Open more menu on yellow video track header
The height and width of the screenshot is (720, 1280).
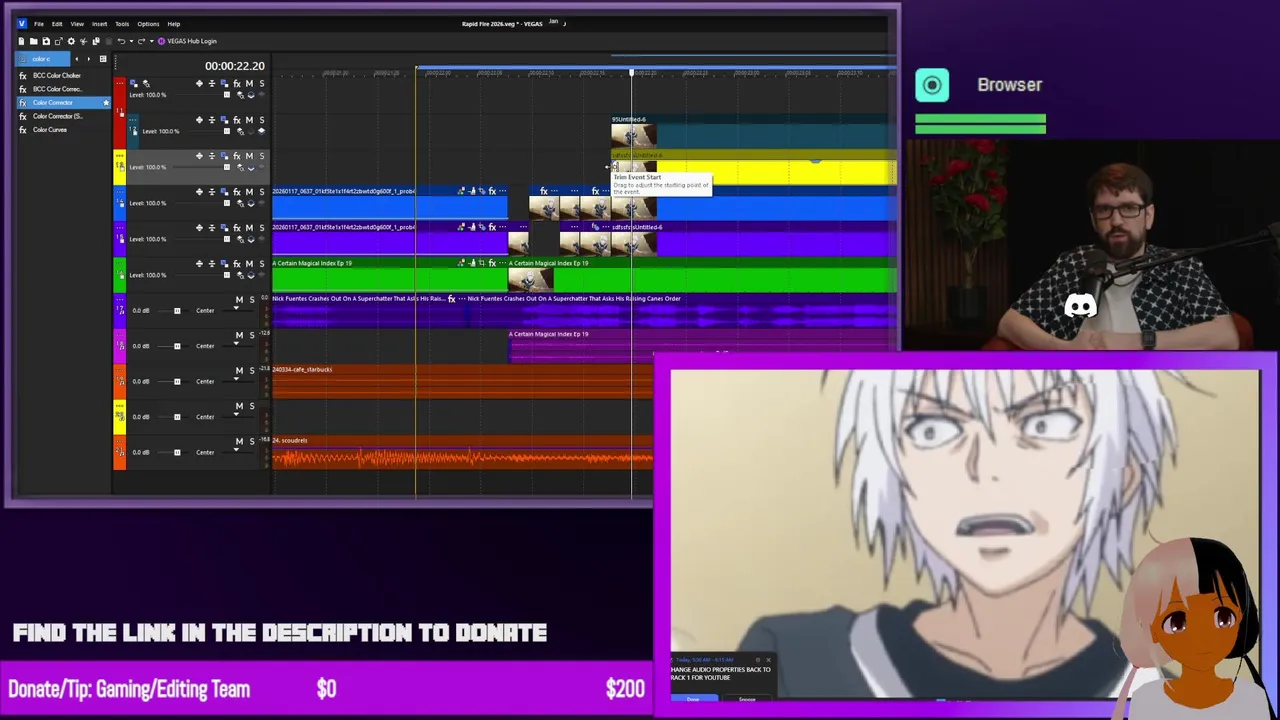click(x=120, y=155)
